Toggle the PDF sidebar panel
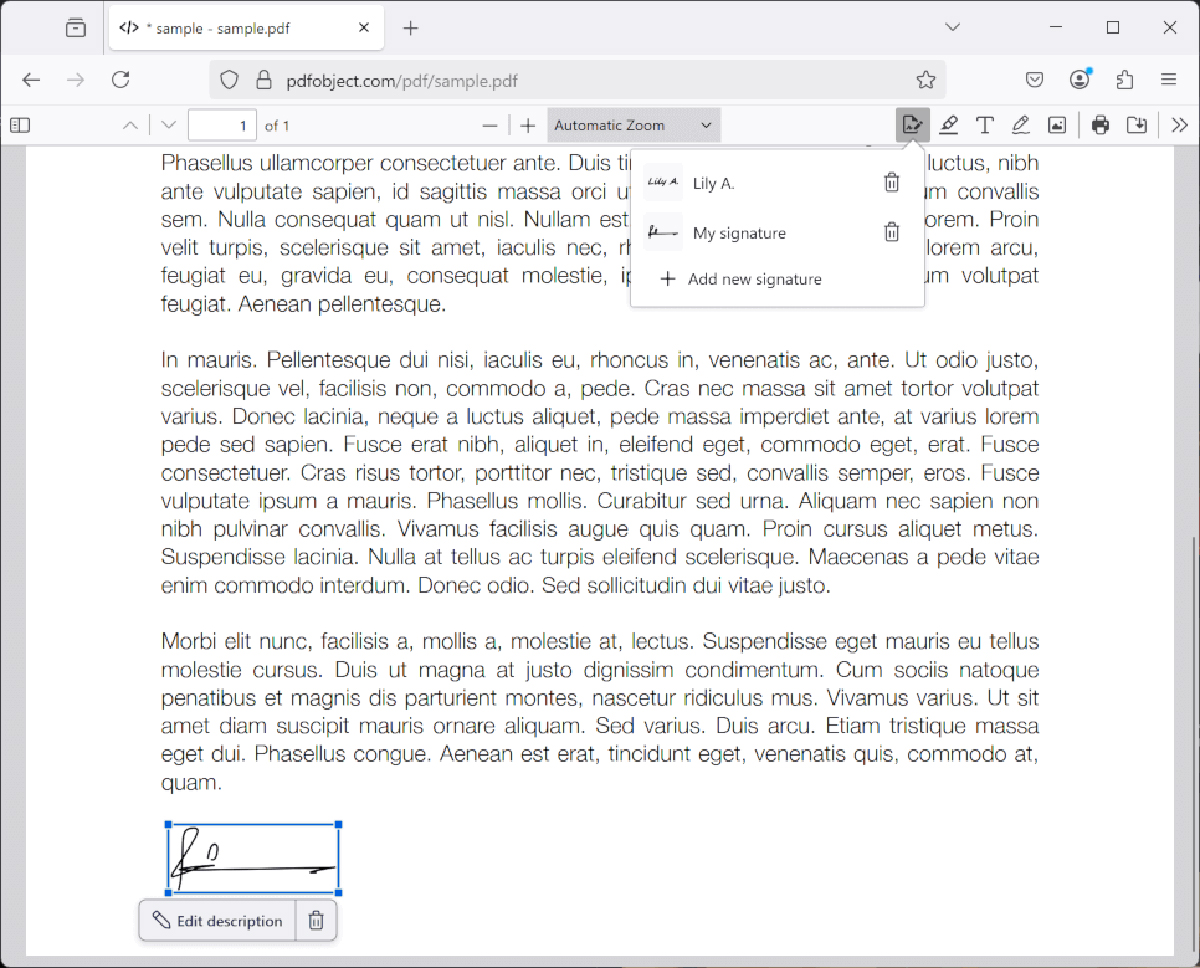1200x968 pixels. [20, 124]
